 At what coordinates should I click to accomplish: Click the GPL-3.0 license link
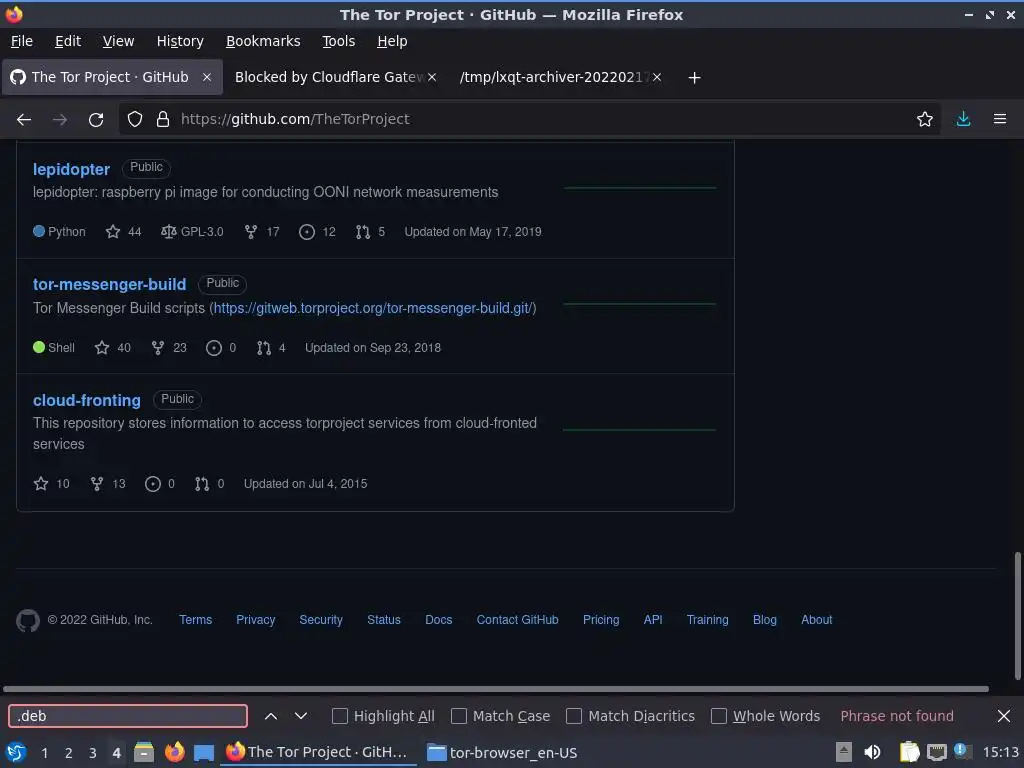192,232
